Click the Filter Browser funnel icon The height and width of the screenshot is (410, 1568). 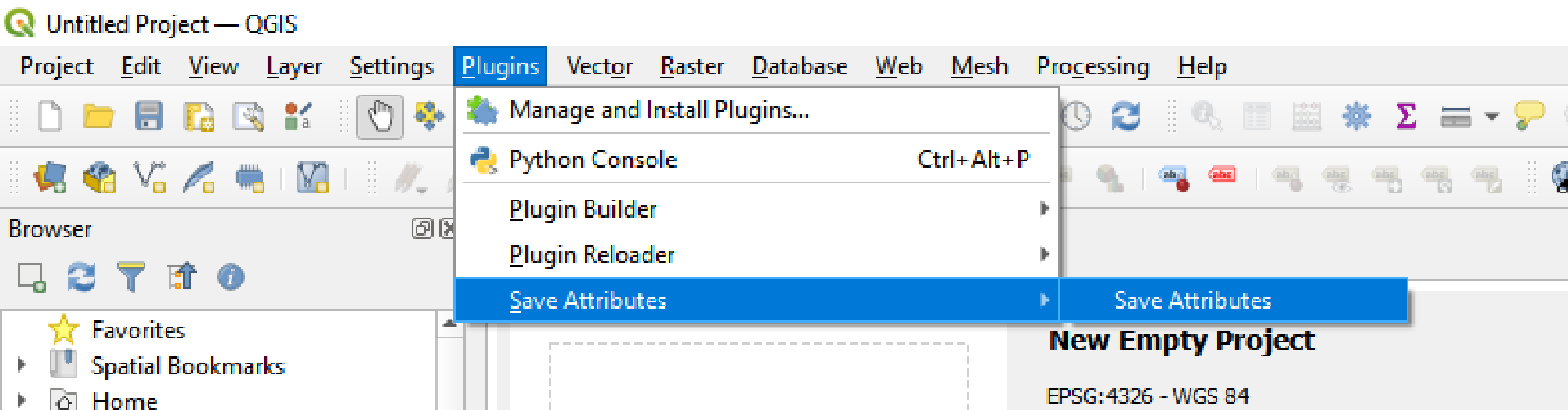pos(131,277)
